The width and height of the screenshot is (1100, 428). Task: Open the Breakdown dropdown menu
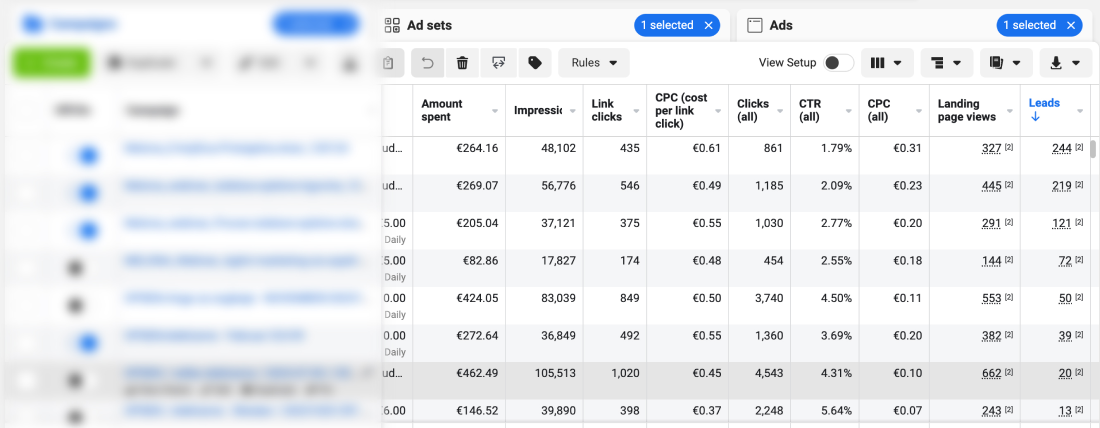[x=946, y=63]
